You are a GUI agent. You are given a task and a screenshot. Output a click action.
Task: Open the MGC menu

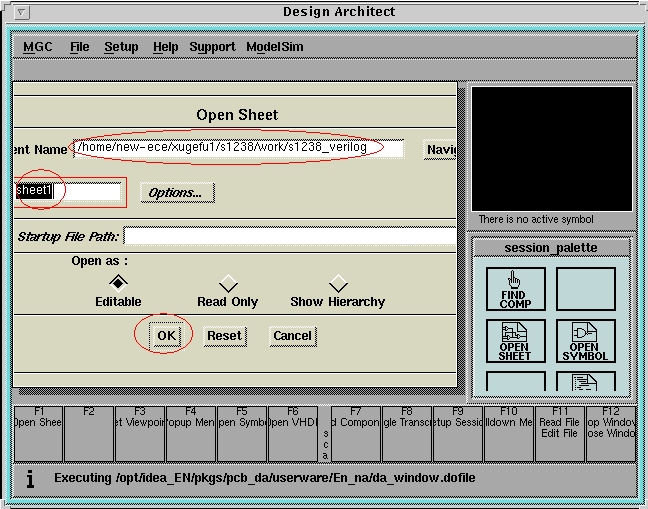click(x=38, y=47)
